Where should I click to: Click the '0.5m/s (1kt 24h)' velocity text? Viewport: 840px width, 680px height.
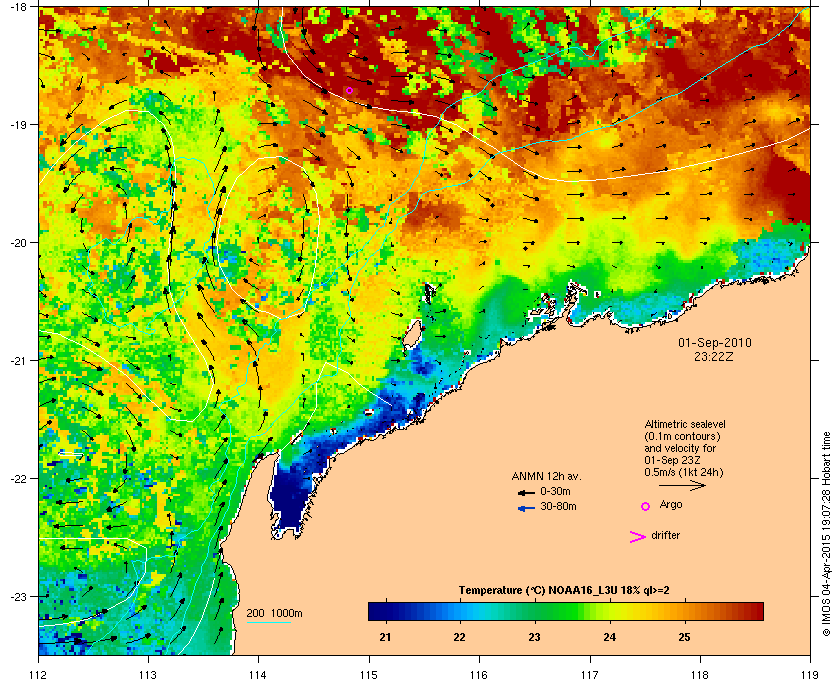(684, 473)
